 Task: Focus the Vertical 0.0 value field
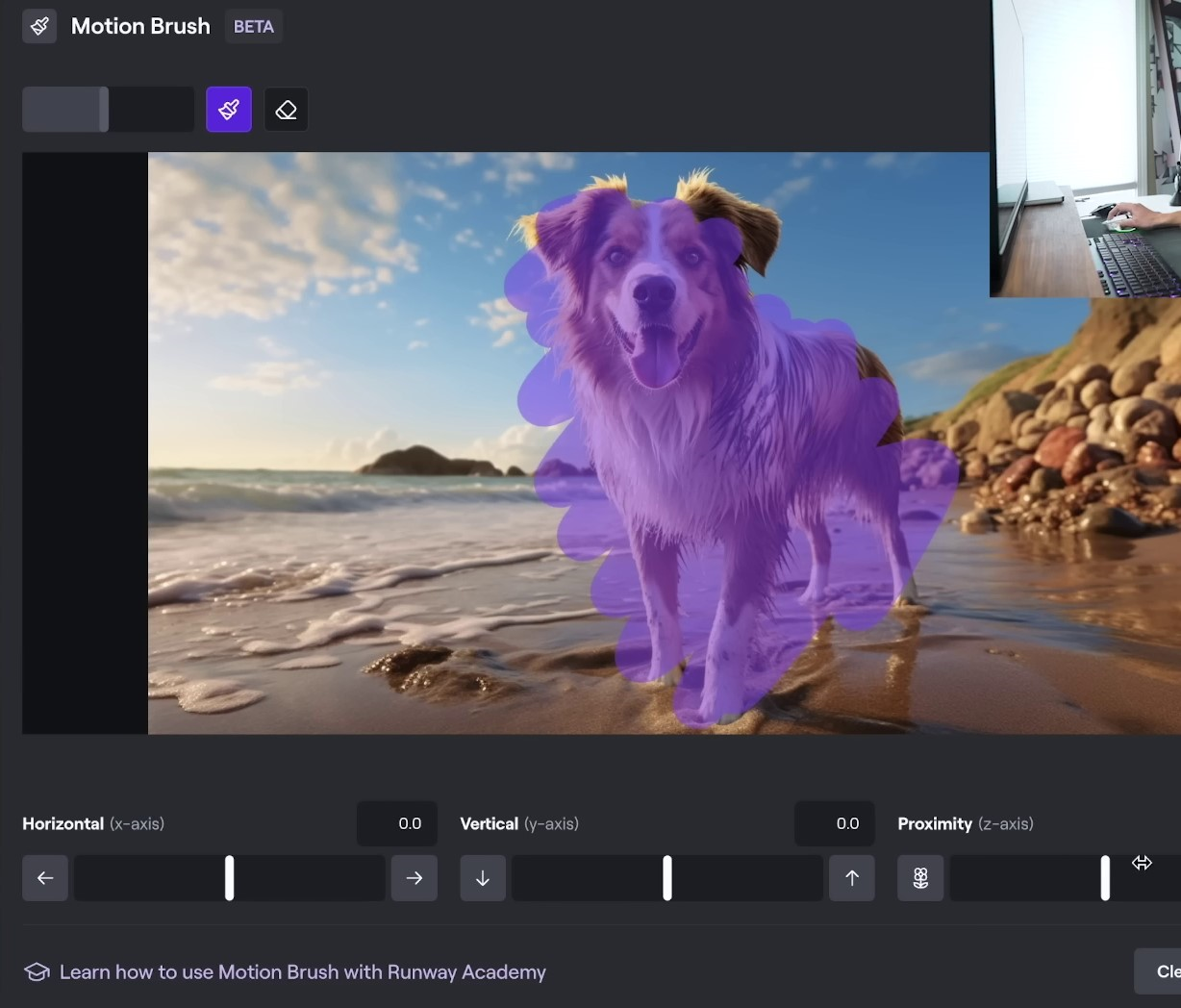coord(835,823)
